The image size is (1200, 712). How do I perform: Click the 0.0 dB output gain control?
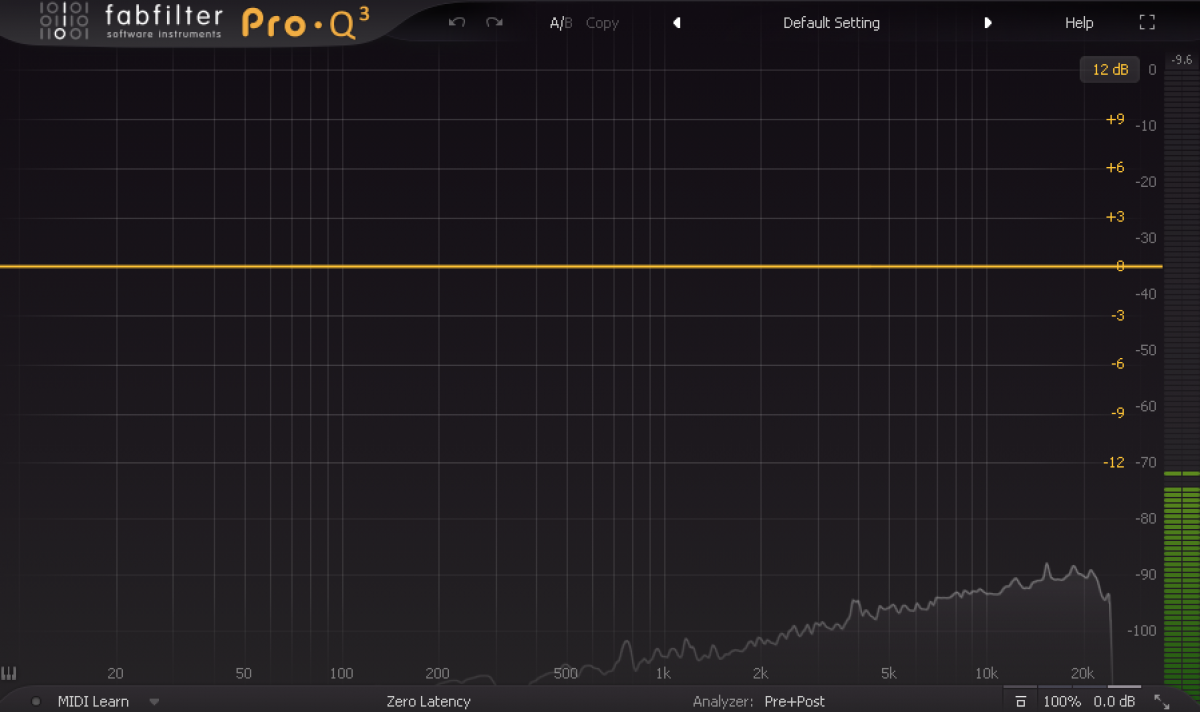1113,702
